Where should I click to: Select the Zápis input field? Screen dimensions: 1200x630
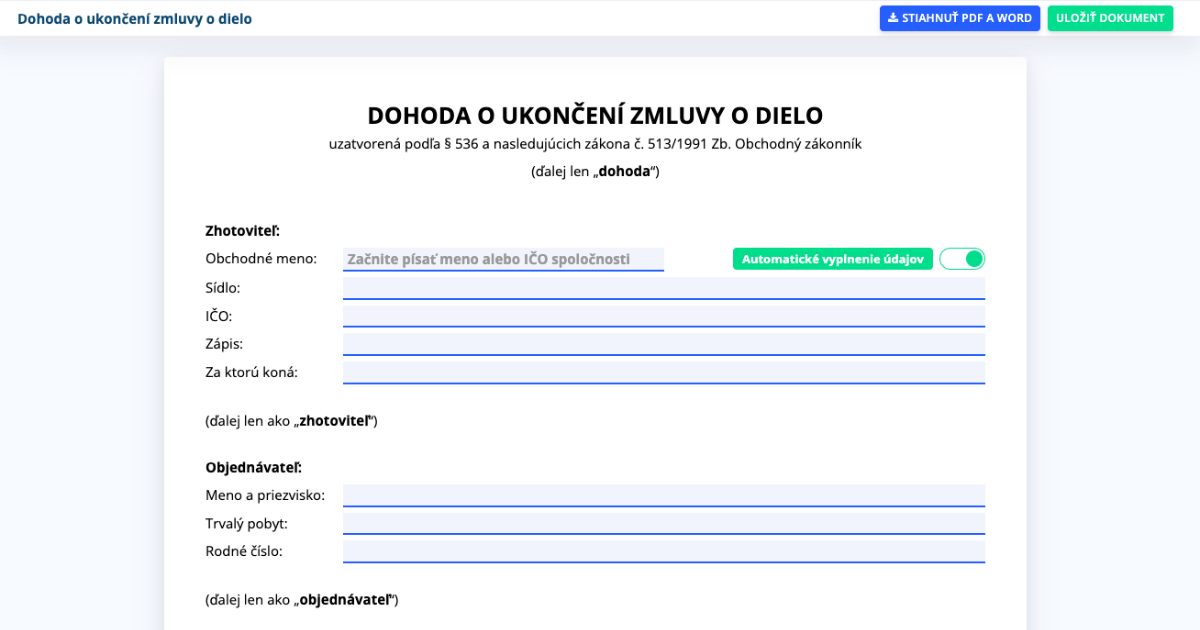(x=663, y=343)
